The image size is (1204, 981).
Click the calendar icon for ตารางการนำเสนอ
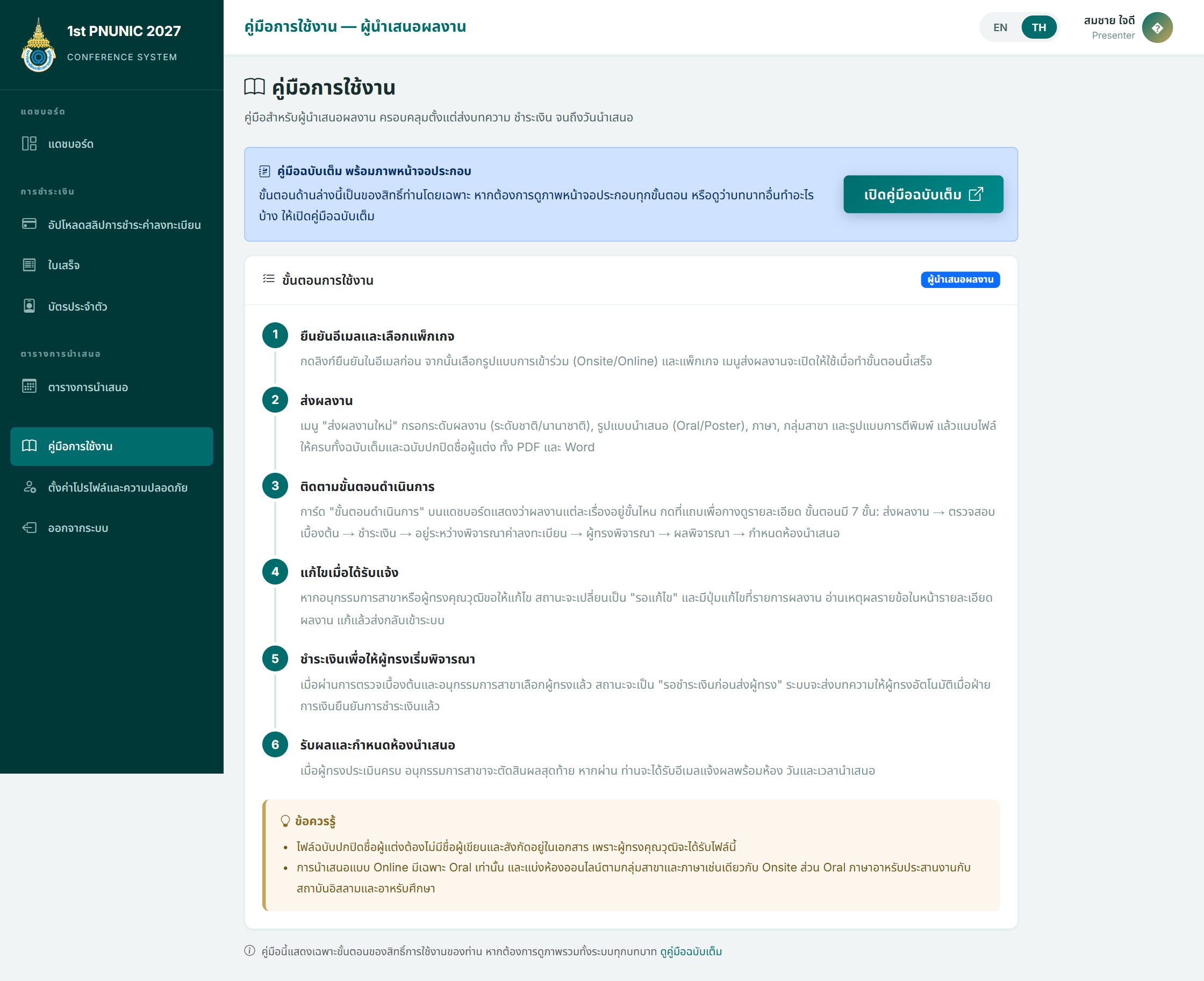click(x=30, y=386)
